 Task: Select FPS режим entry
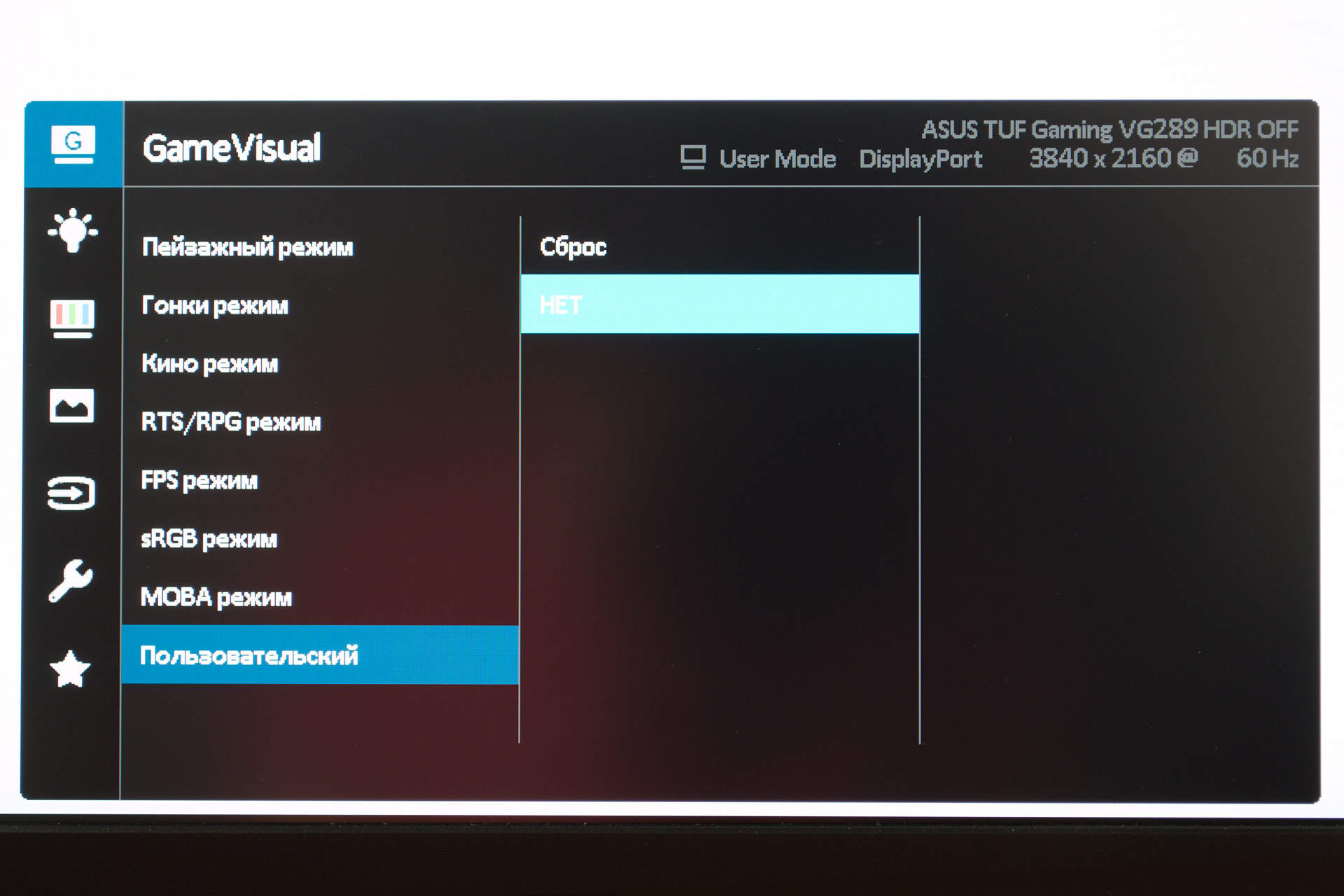pyautogui.click(x=199, y=480)
